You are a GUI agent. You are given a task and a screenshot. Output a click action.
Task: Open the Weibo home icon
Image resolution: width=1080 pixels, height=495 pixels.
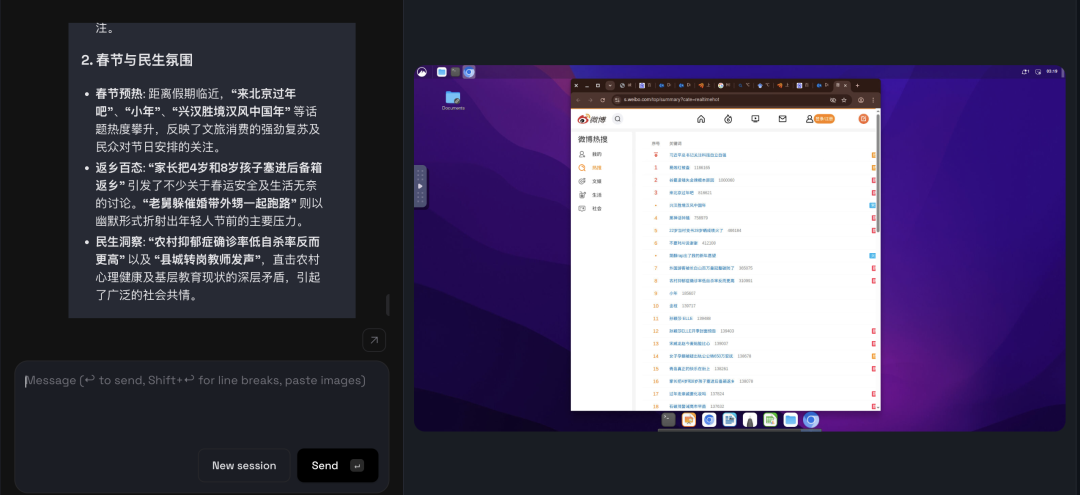701,118
